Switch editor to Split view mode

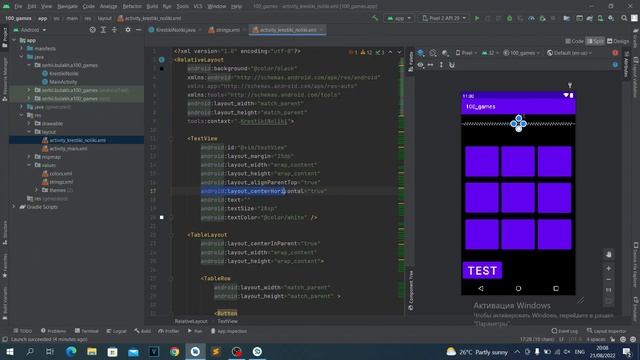tap(596, 41)
